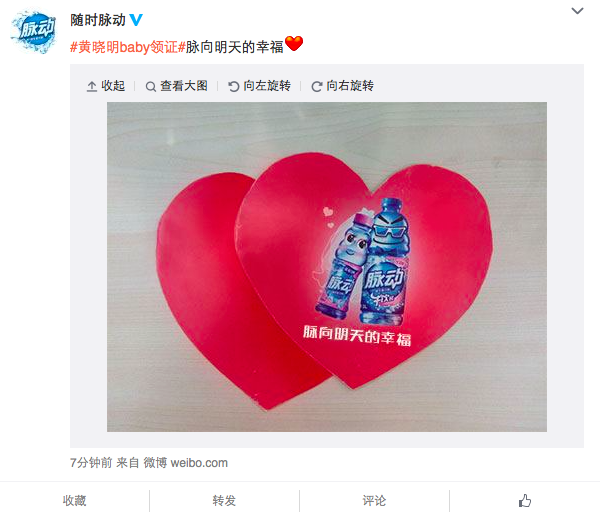
Task: Click the upward arrow collapse icon
Action: (x=92, y=86)
